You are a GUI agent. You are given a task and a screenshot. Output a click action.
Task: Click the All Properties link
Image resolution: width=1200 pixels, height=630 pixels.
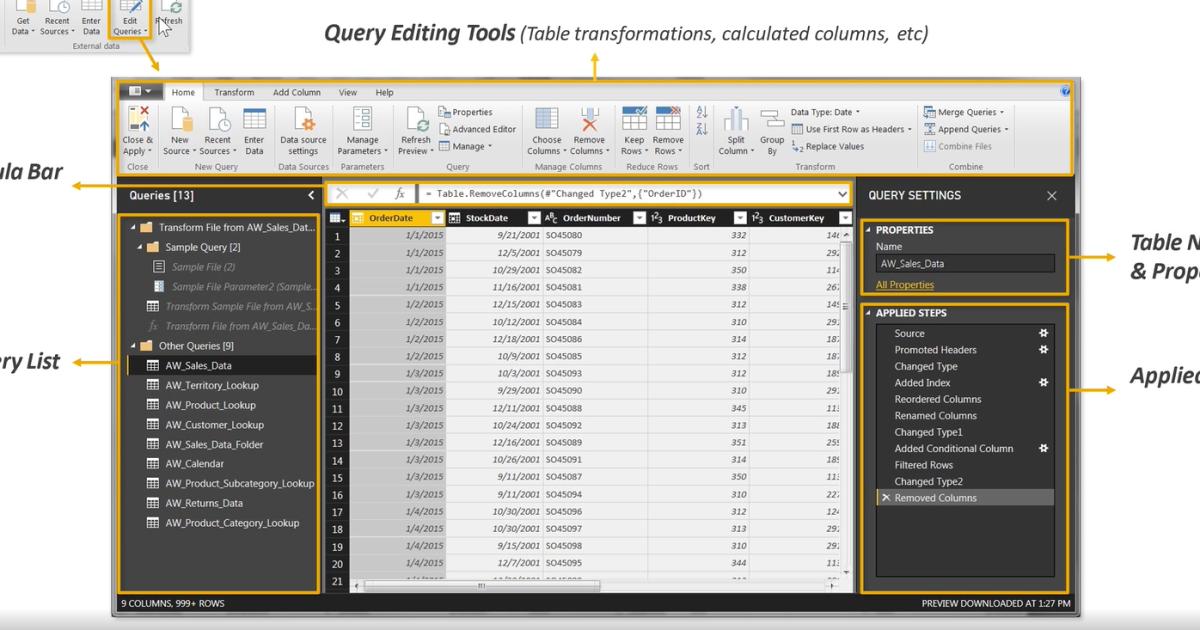pos(905,284)
